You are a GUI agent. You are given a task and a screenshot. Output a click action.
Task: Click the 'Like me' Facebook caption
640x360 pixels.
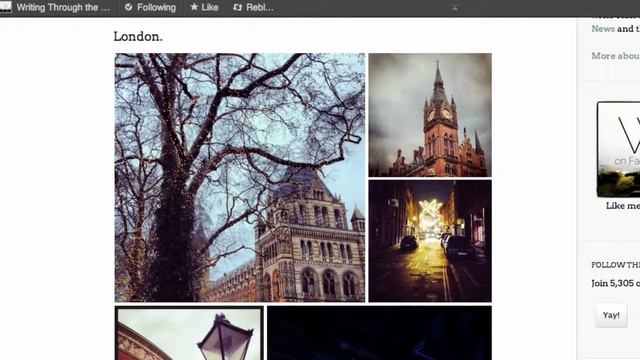(x=623, y=206)
